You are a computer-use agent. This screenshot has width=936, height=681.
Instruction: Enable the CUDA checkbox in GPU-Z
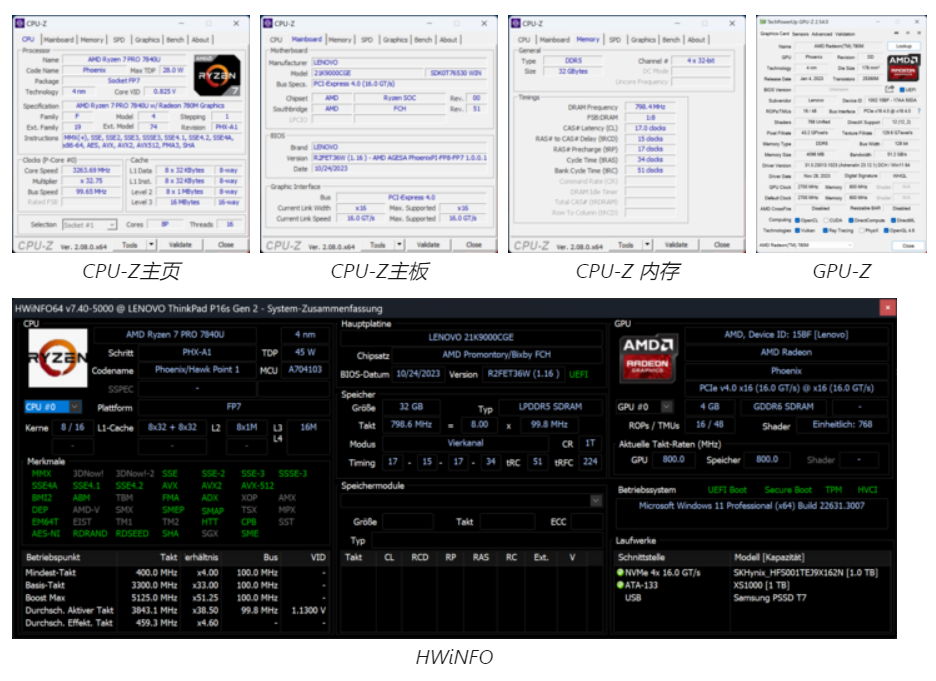click(x=827, y=220)
